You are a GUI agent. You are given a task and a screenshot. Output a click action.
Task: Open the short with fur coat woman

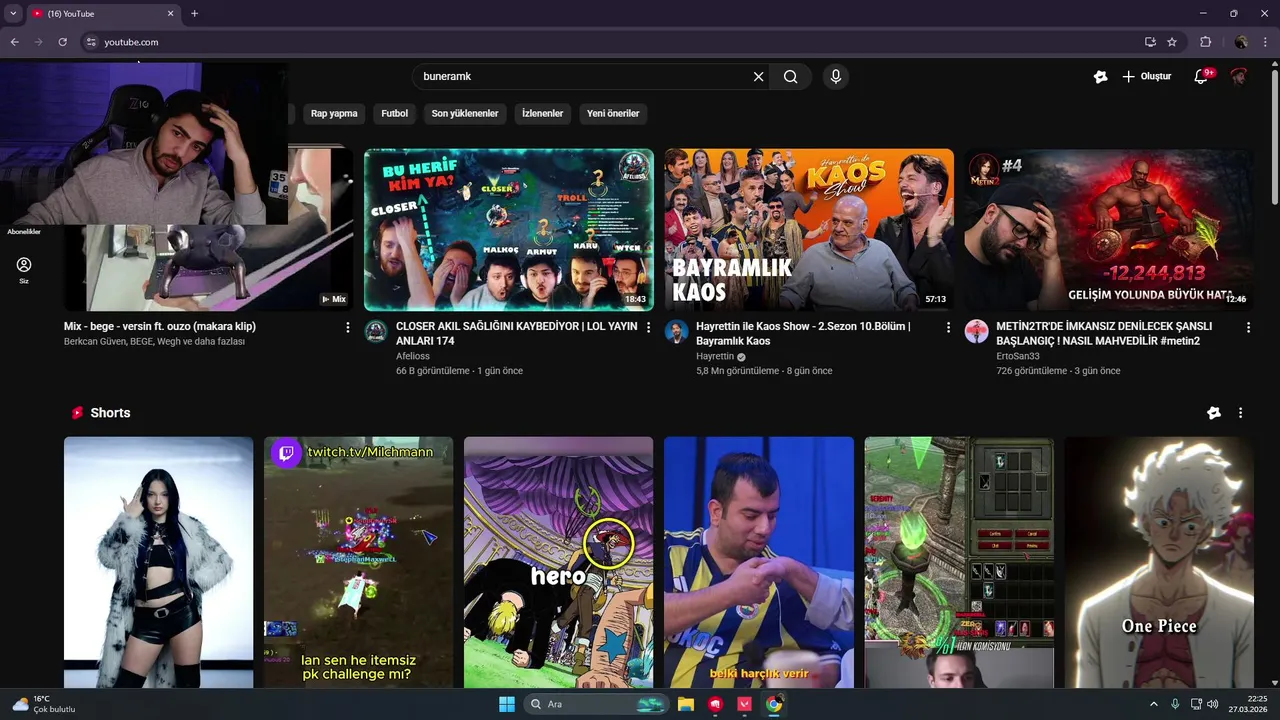coord(158,562)
